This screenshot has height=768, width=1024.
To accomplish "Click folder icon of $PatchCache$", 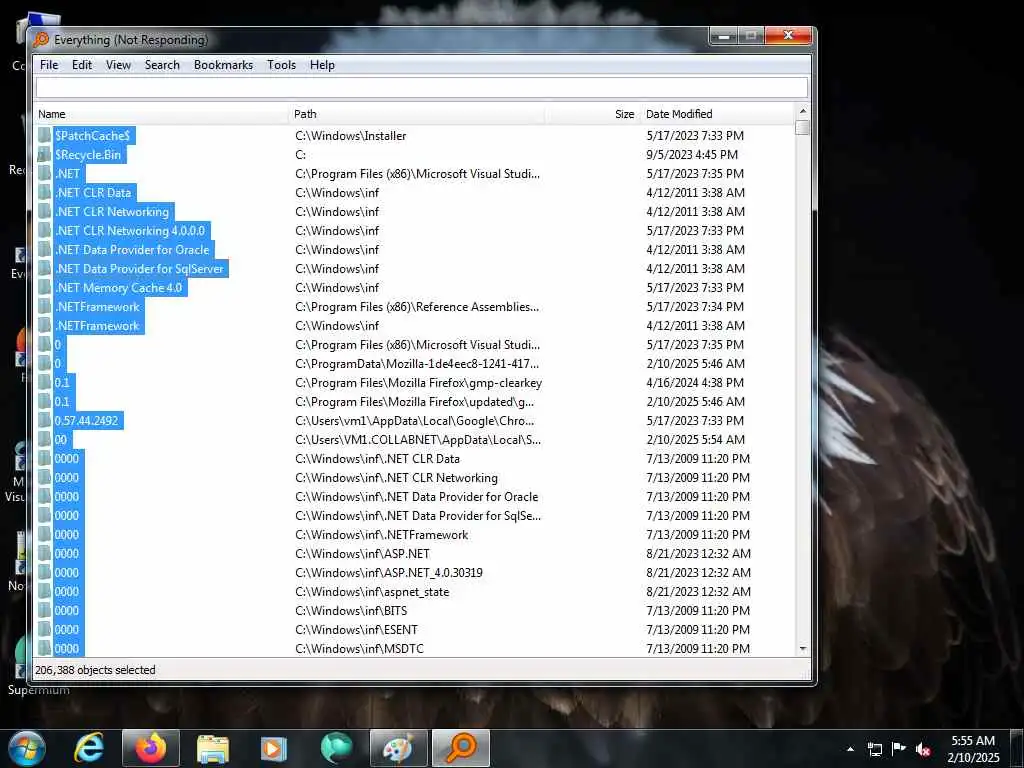I will [x=44, y=136].
